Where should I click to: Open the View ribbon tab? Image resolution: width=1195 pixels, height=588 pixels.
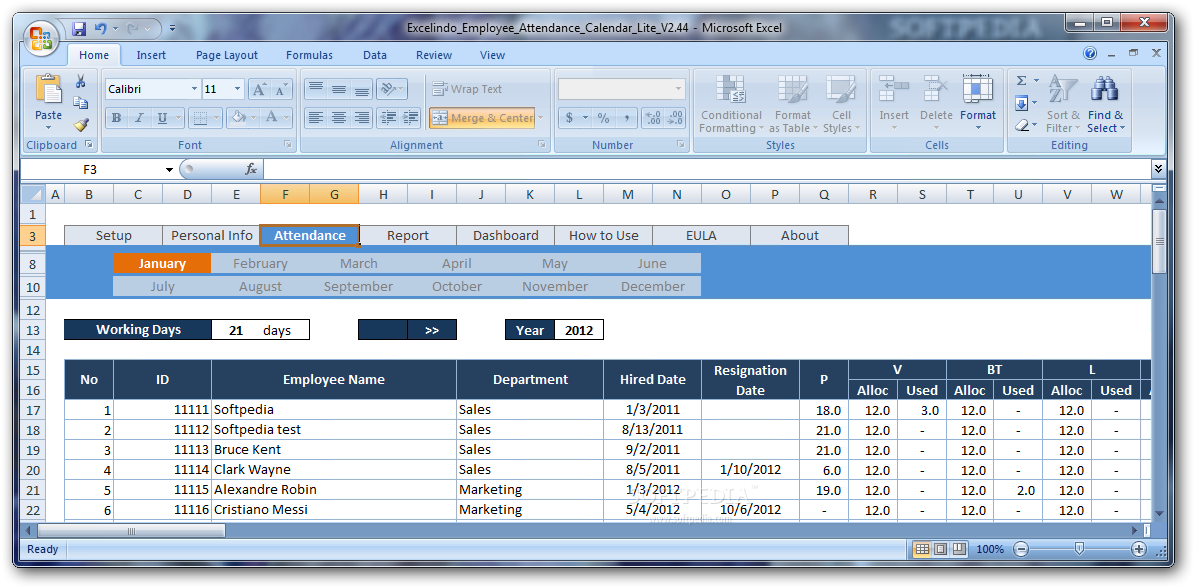[x=492, y=55]
